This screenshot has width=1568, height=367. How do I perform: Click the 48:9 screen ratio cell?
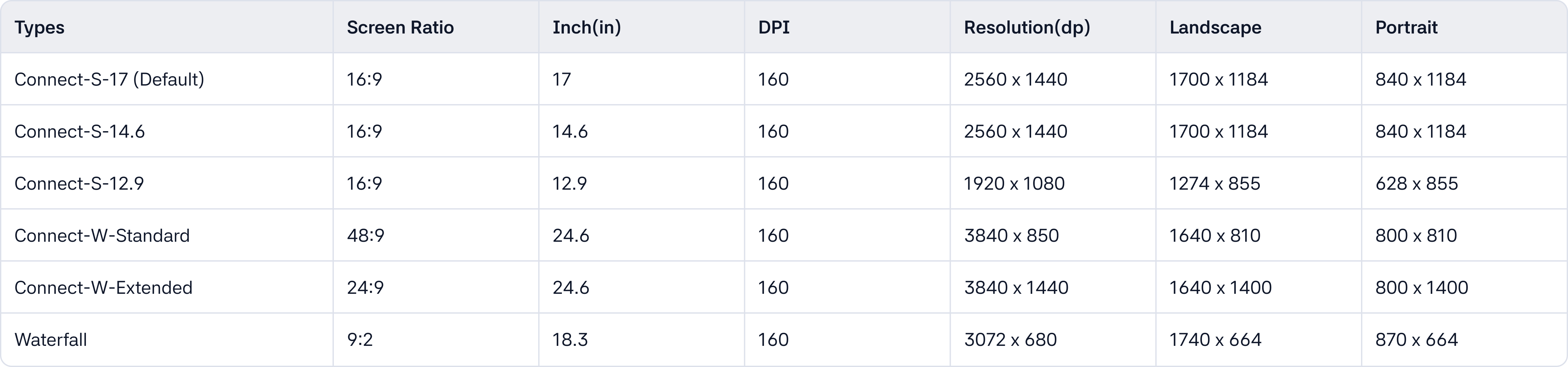365,236
